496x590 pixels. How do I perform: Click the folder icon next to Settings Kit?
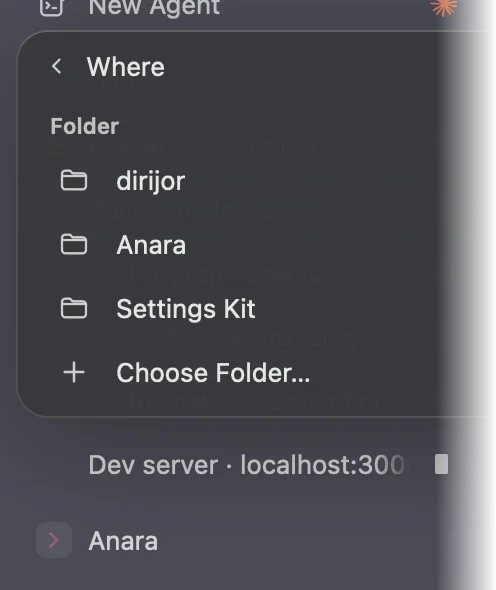(x=74, y=309)
